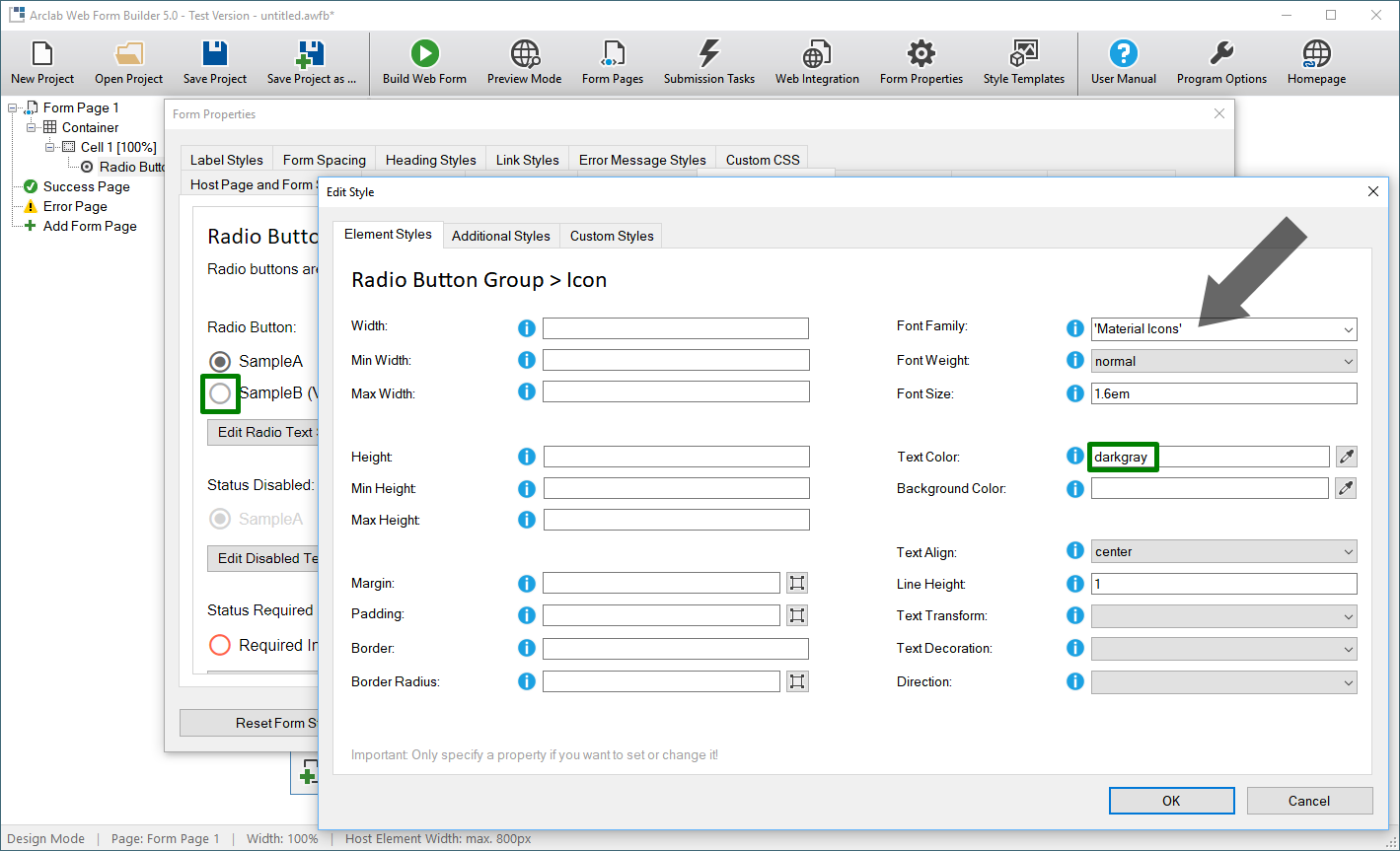Open Form Properties
1400x851 pixels.
point(921,61)
